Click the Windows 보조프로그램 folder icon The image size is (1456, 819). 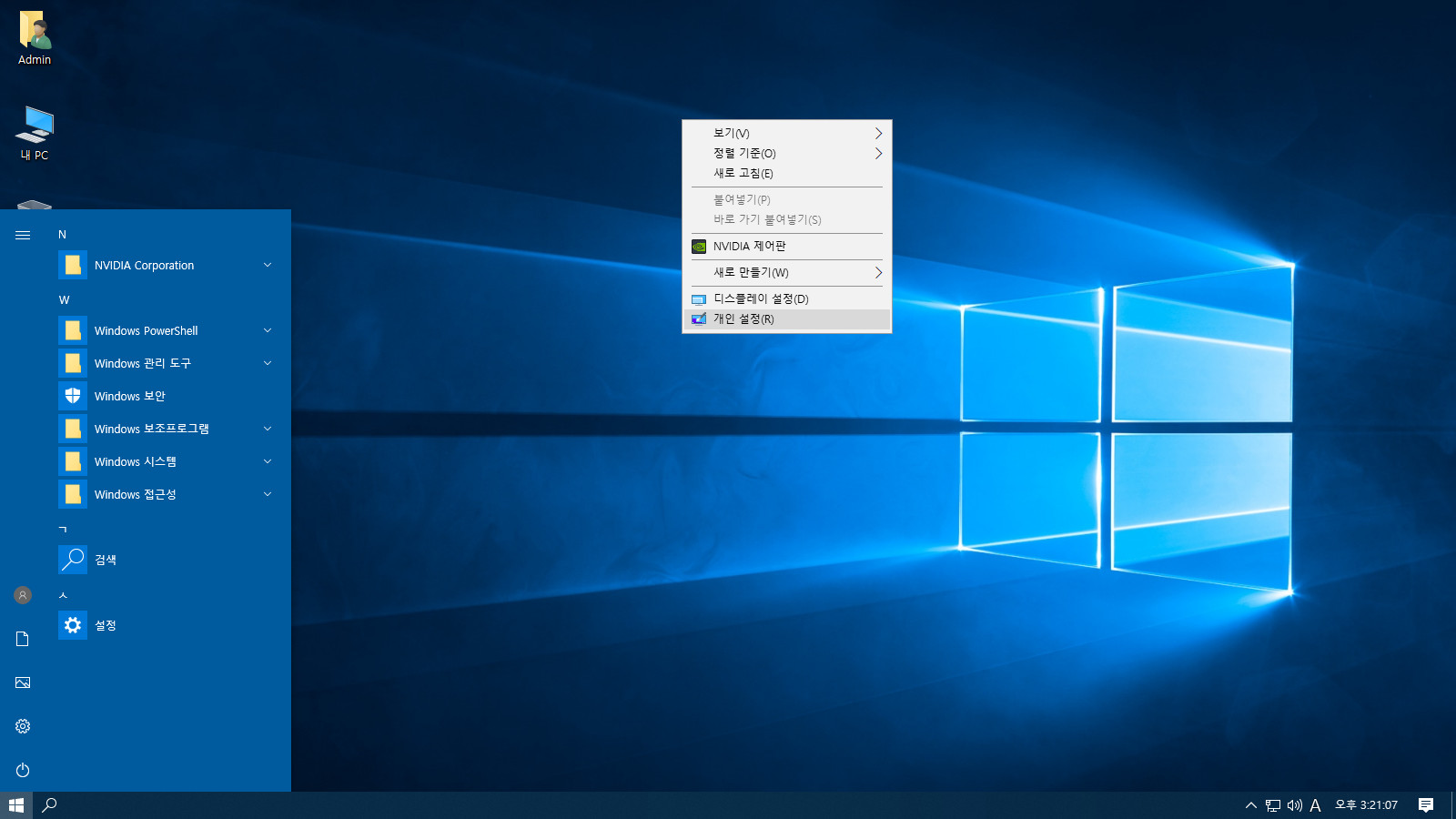[x=73, y=429]
